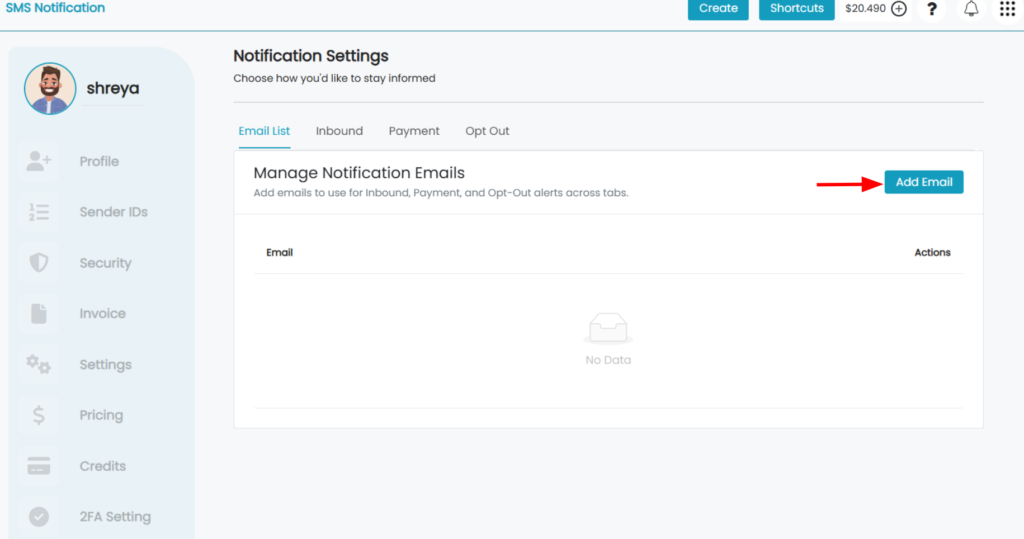Select the Email List tab
The image size is (1024, 539).
264,131
